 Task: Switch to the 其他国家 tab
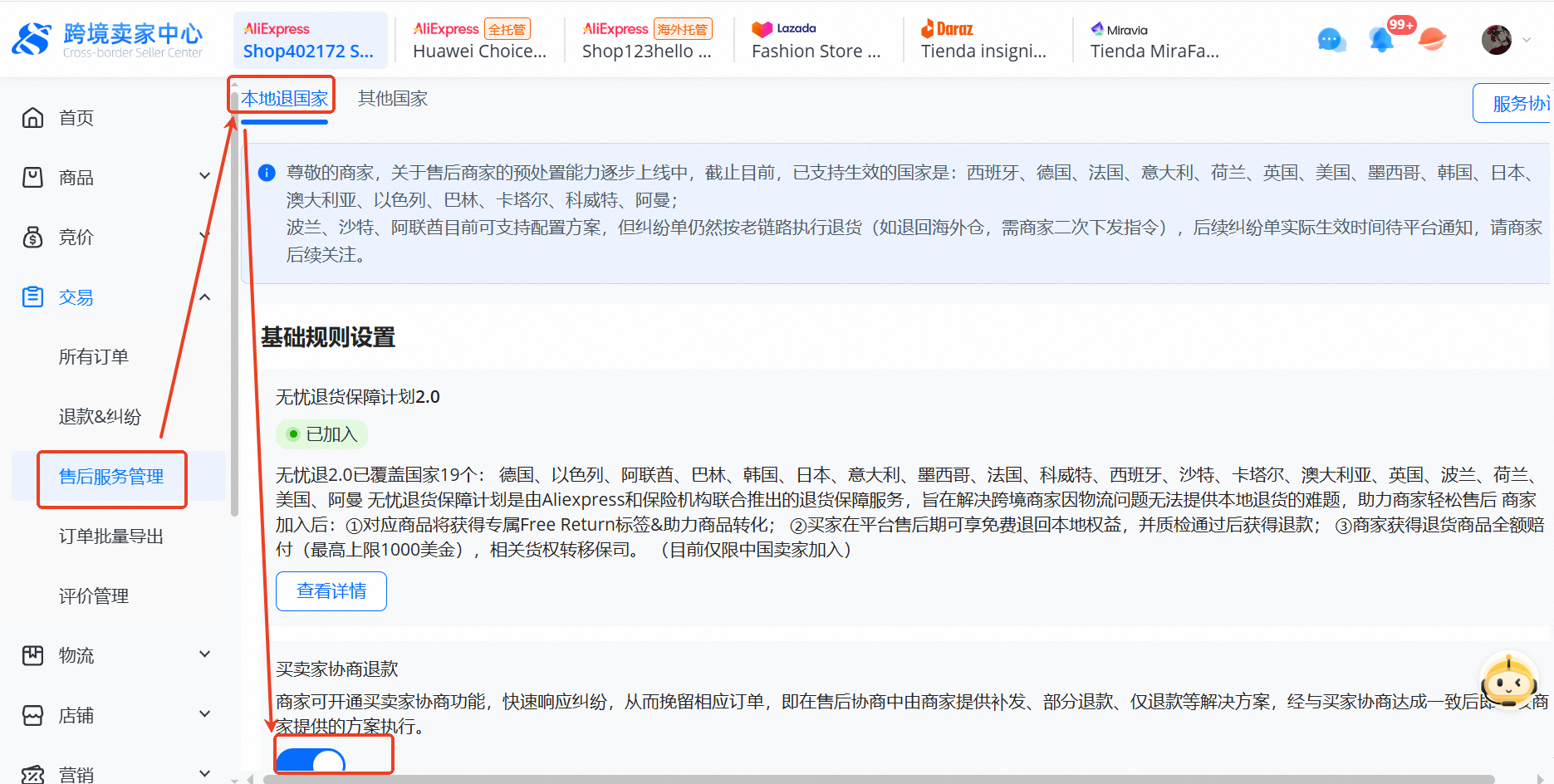pyautogui.click(x=392, y=99)
